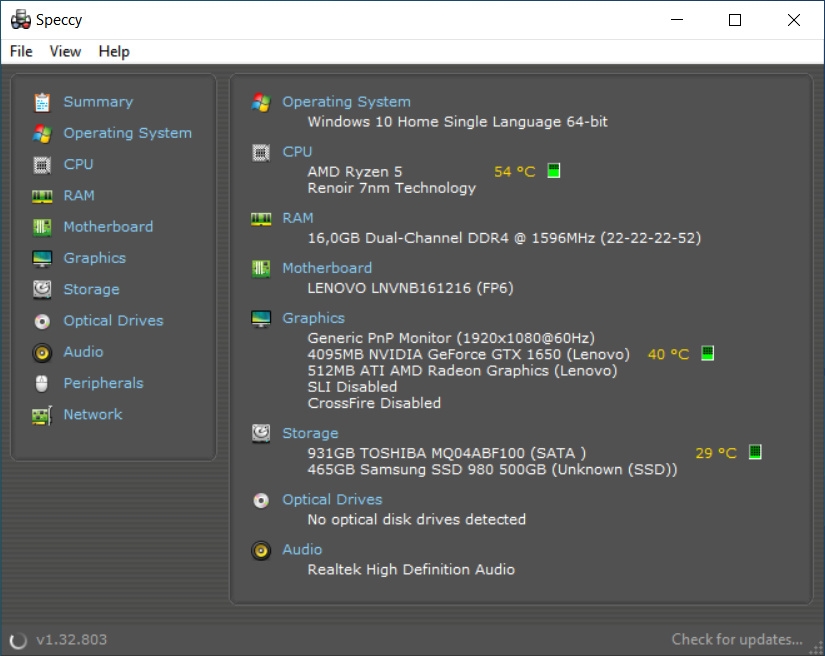Click the 16,0GB Dual-Channel DDR4 line

pyautogui.click(x=505, y=238)
